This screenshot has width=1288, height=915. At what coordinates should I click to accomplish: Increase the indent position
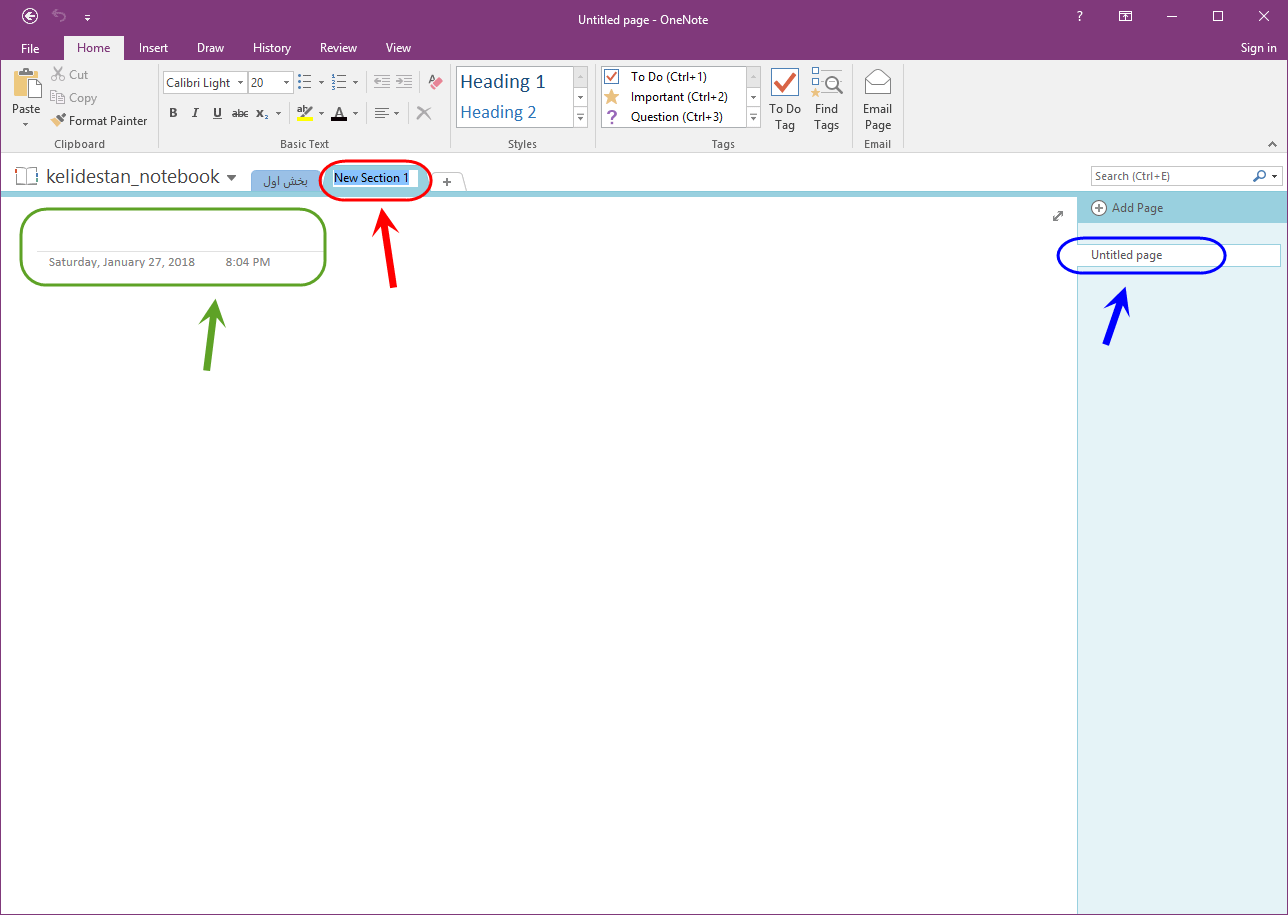tap(404, 83)
